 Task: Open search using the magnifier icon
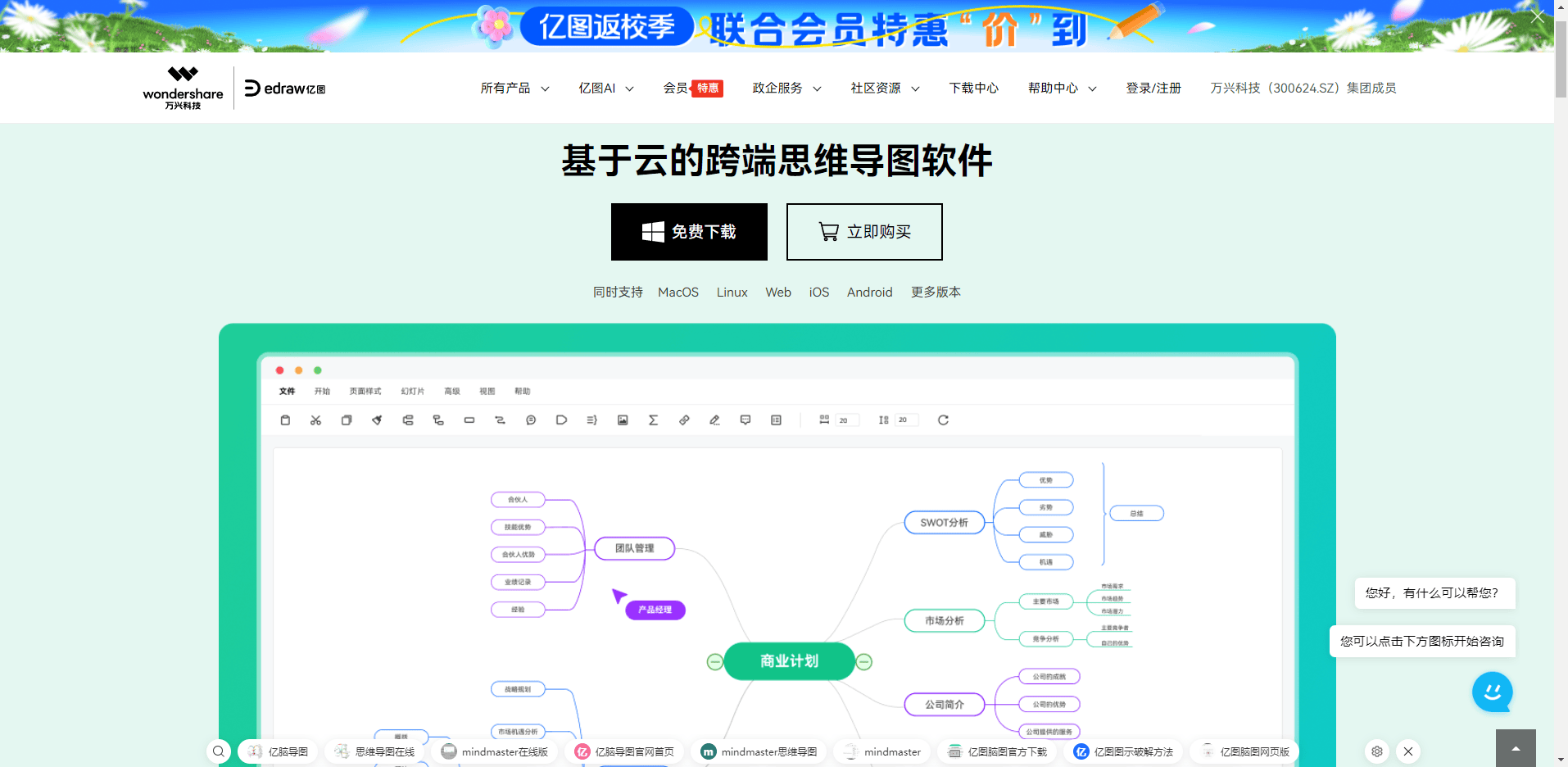(x=218, y=751)
